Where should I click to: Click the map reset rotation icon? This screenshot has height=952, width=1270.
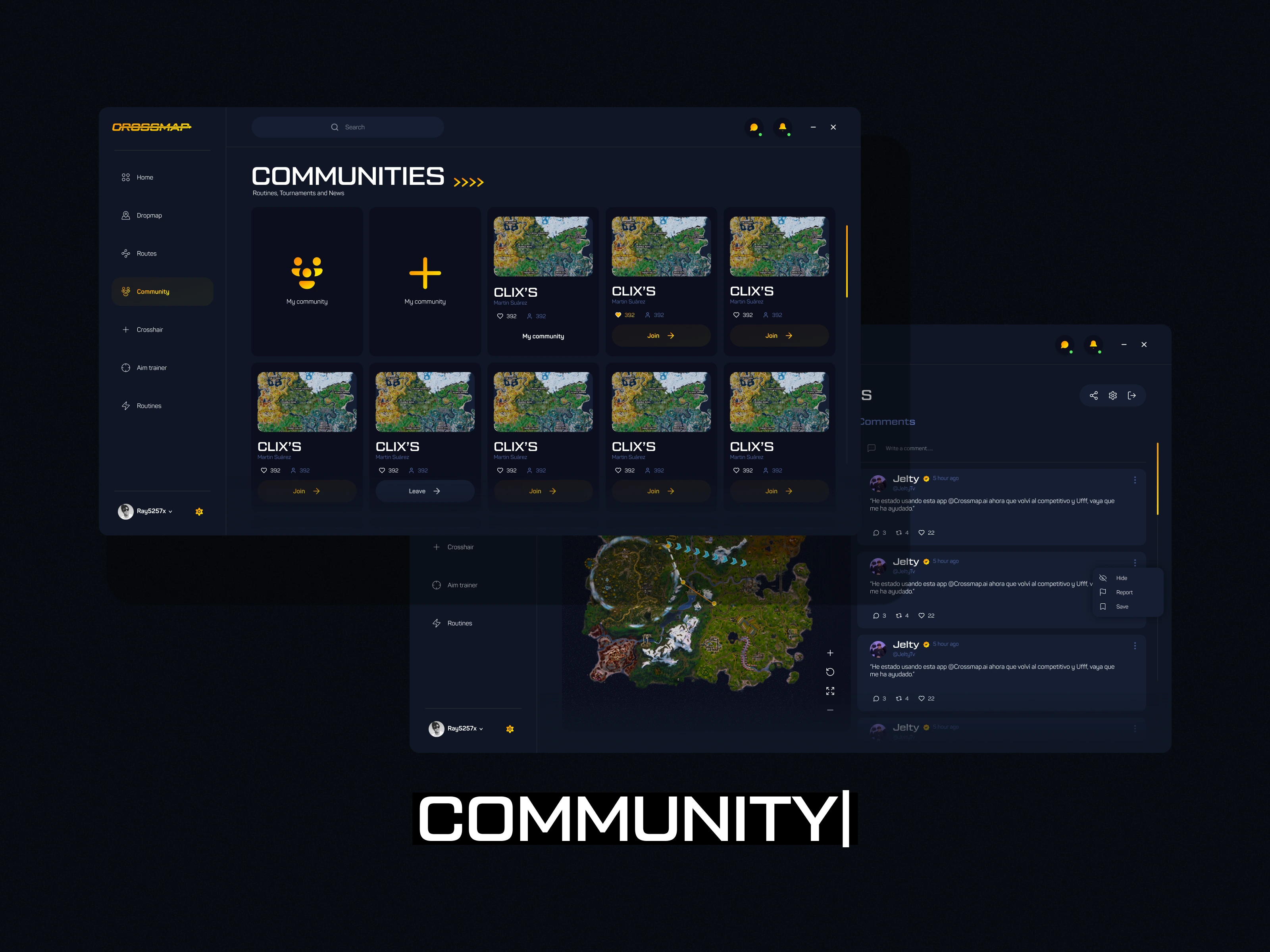click(x=829, y=672)
